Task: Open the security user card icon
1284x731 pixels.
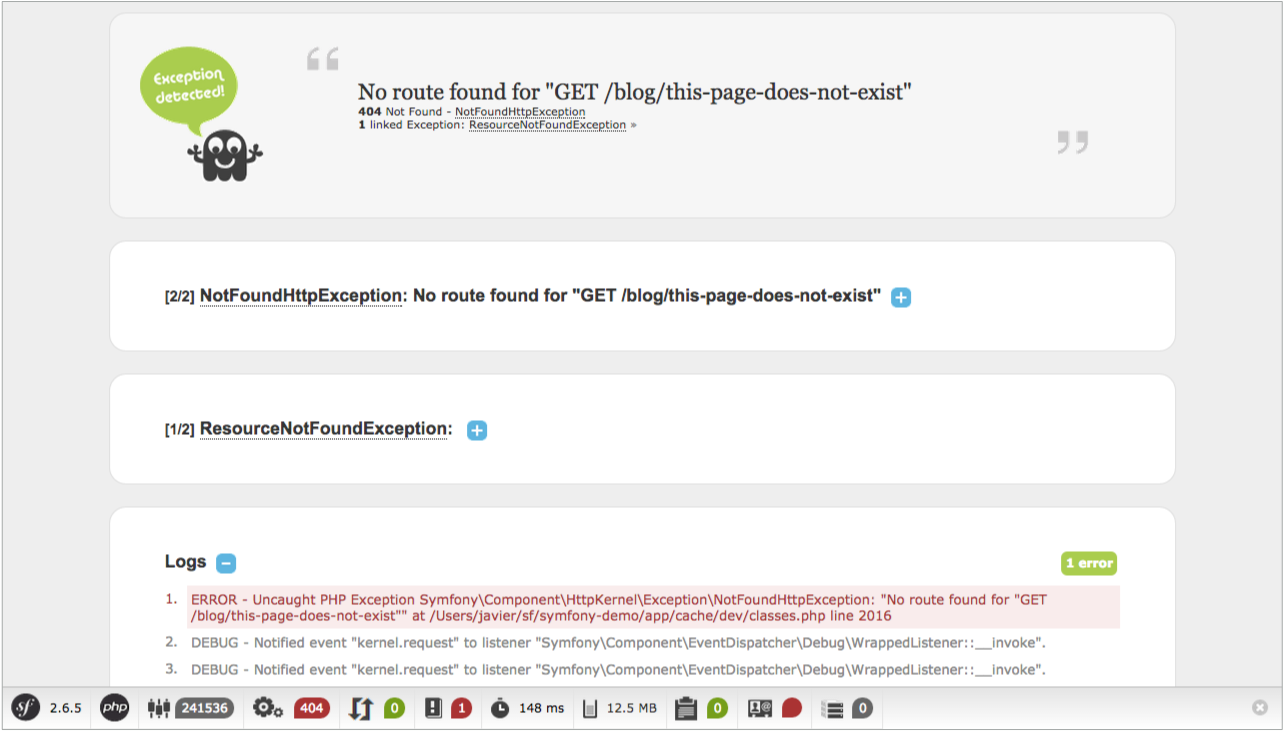Action: click(759, 708)
